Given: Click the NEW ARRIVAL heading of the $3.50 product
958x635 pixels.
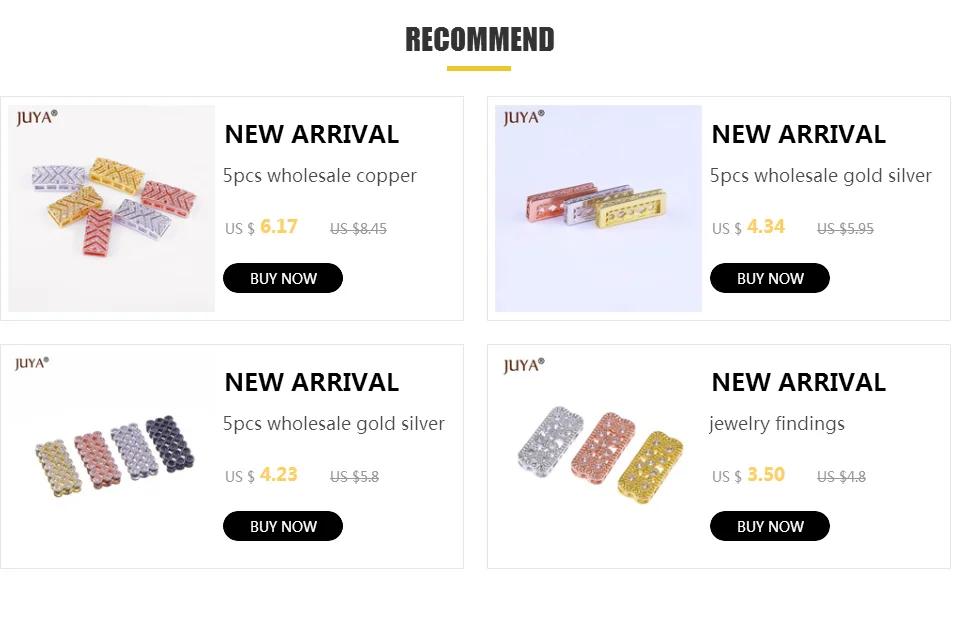Looking at the screenshot, I should coord(799,383).
